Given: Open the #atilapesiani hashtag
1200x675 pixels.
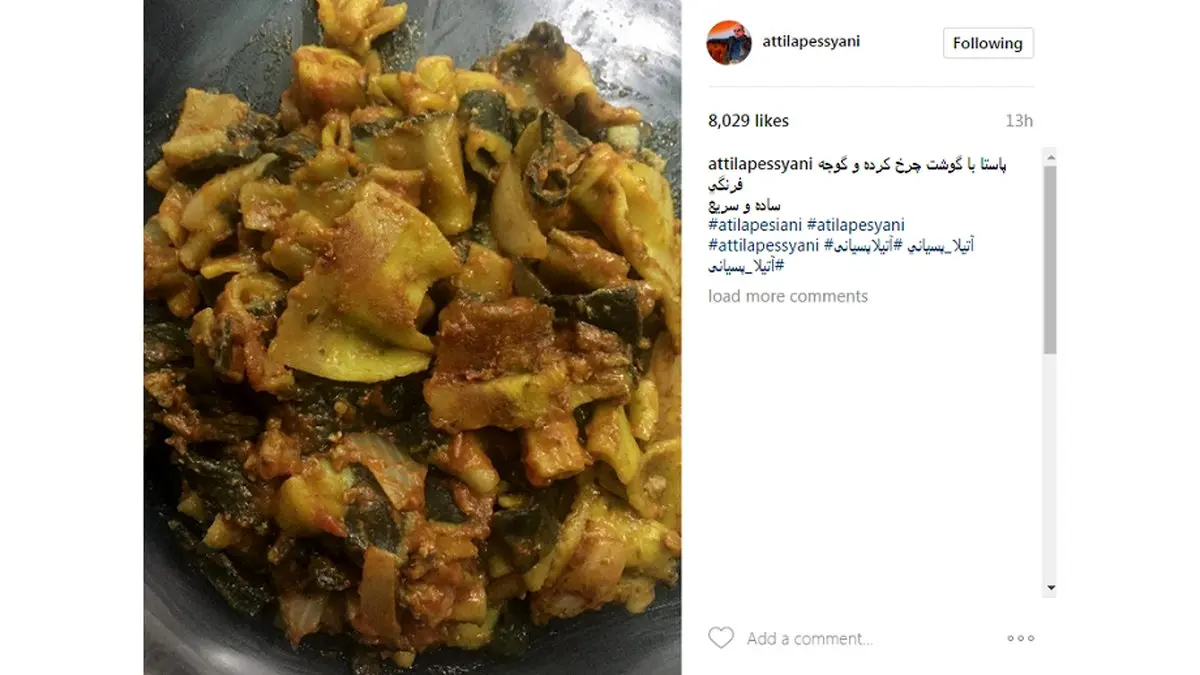Looking at the screenshot, I should tap(754, 226).
